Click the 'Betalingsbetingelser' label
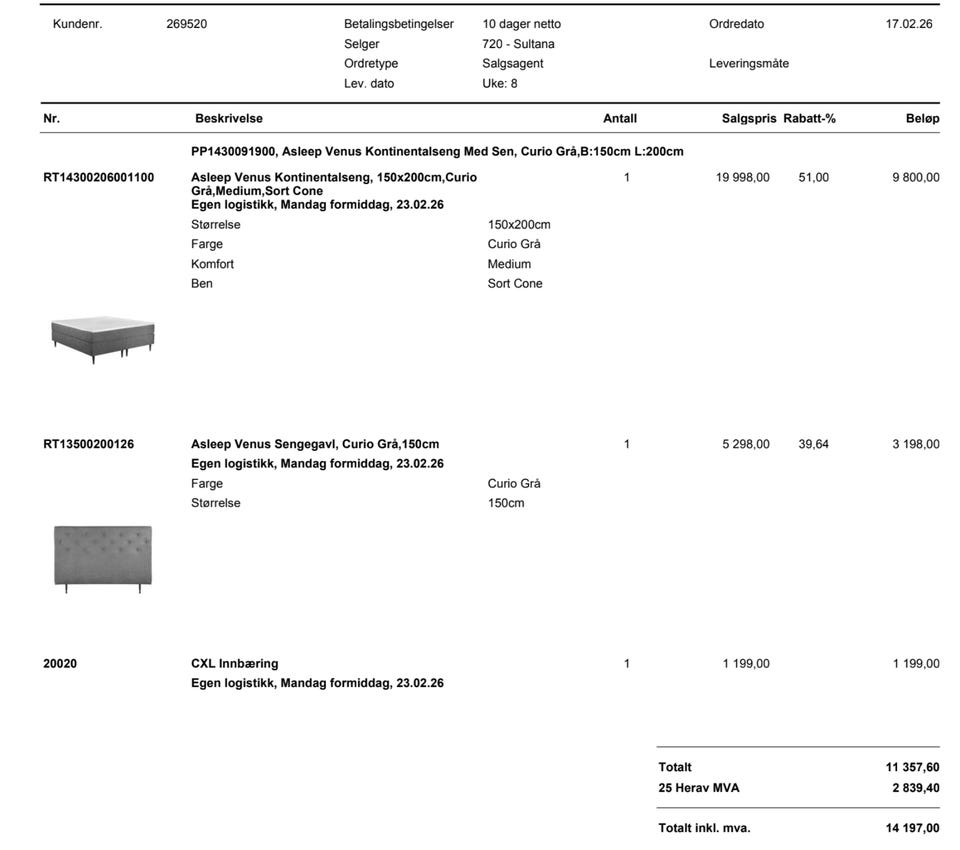The width and height of the screenshot is (960, 850). [399, 24]
